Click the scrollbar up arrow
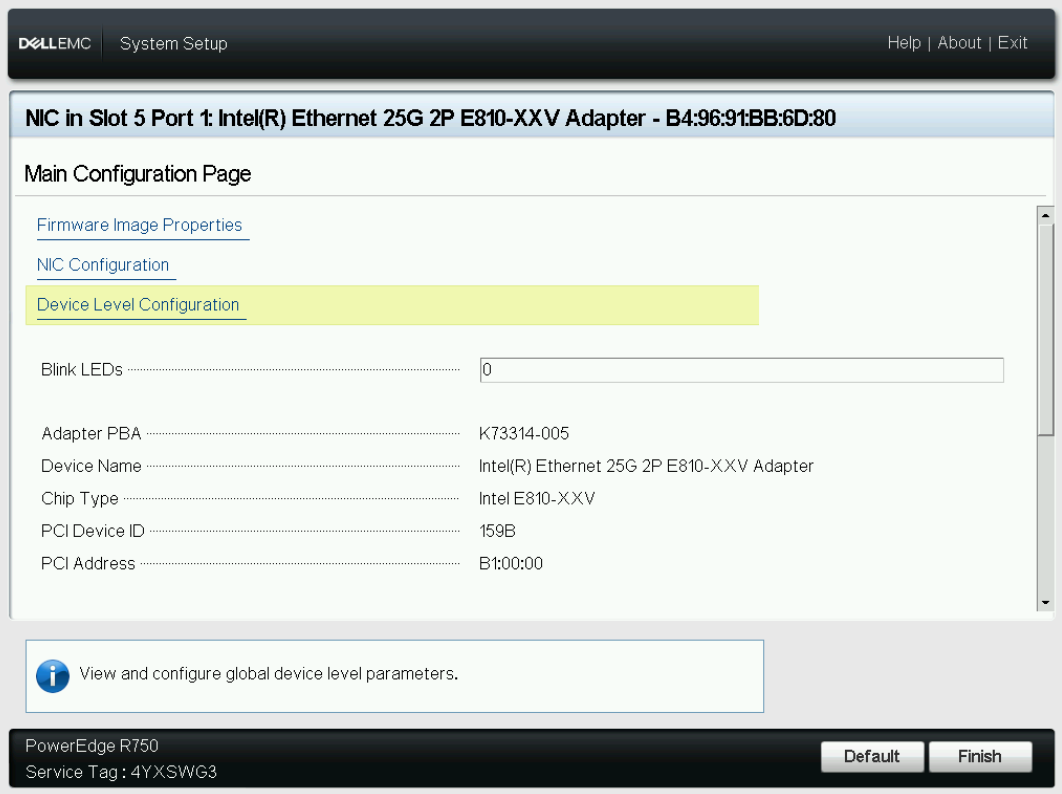This screenshot has width=1062, height=794. (1046, 214)
